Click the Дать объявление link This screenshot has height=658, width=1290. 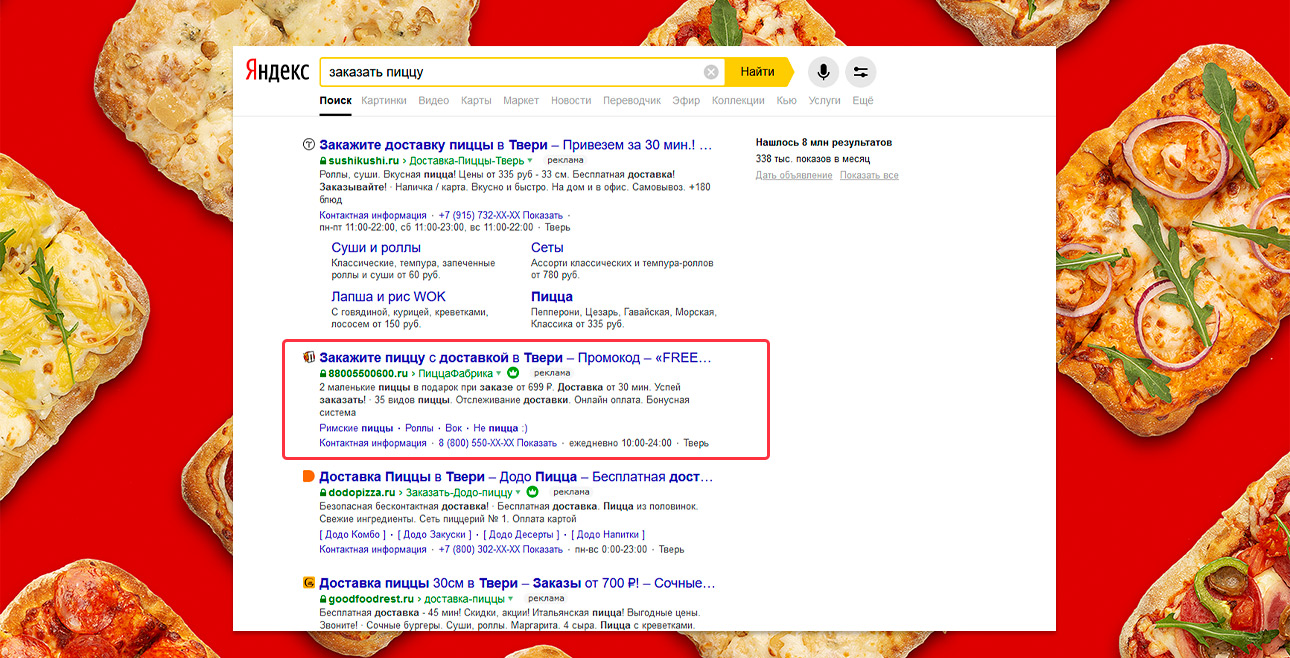tap(793, 176)
